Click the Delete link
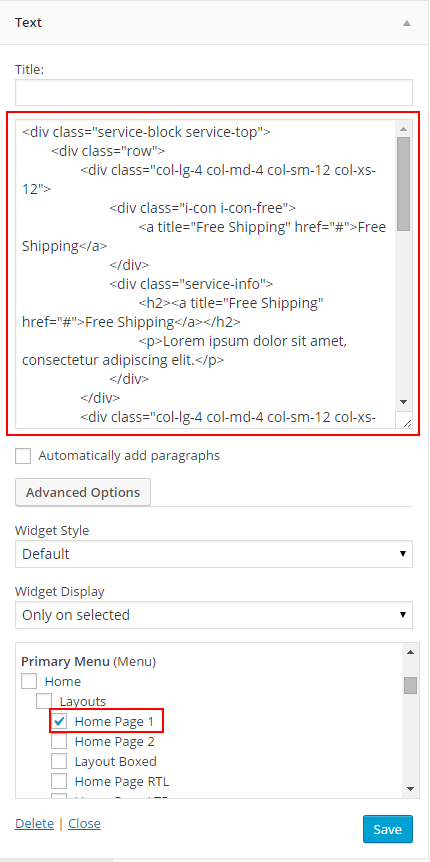Screen dimensions: 430x862 [x=35, y=824]
